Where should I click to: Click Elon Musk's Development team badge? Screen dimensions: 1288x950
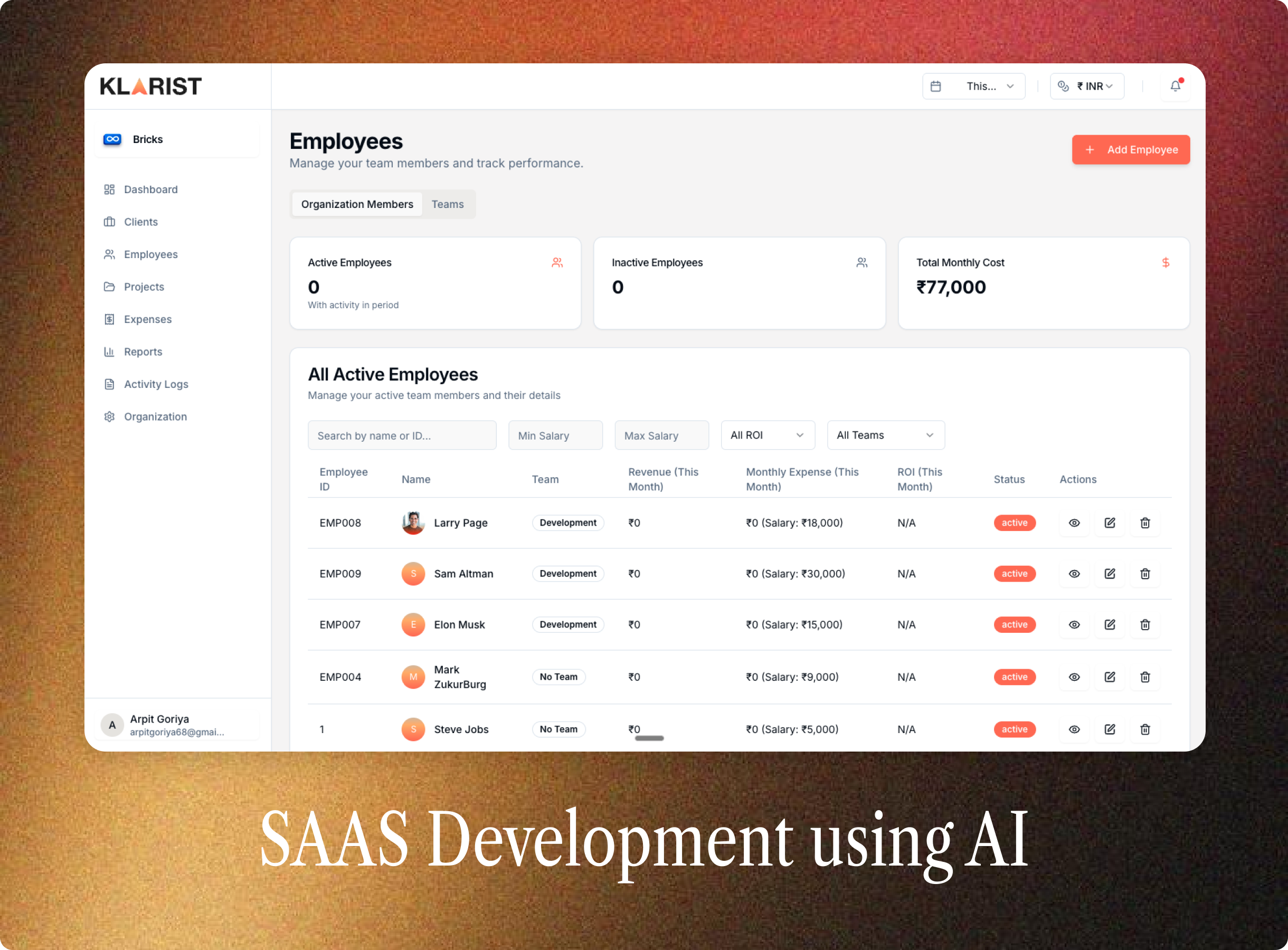(x=568, y=624)
